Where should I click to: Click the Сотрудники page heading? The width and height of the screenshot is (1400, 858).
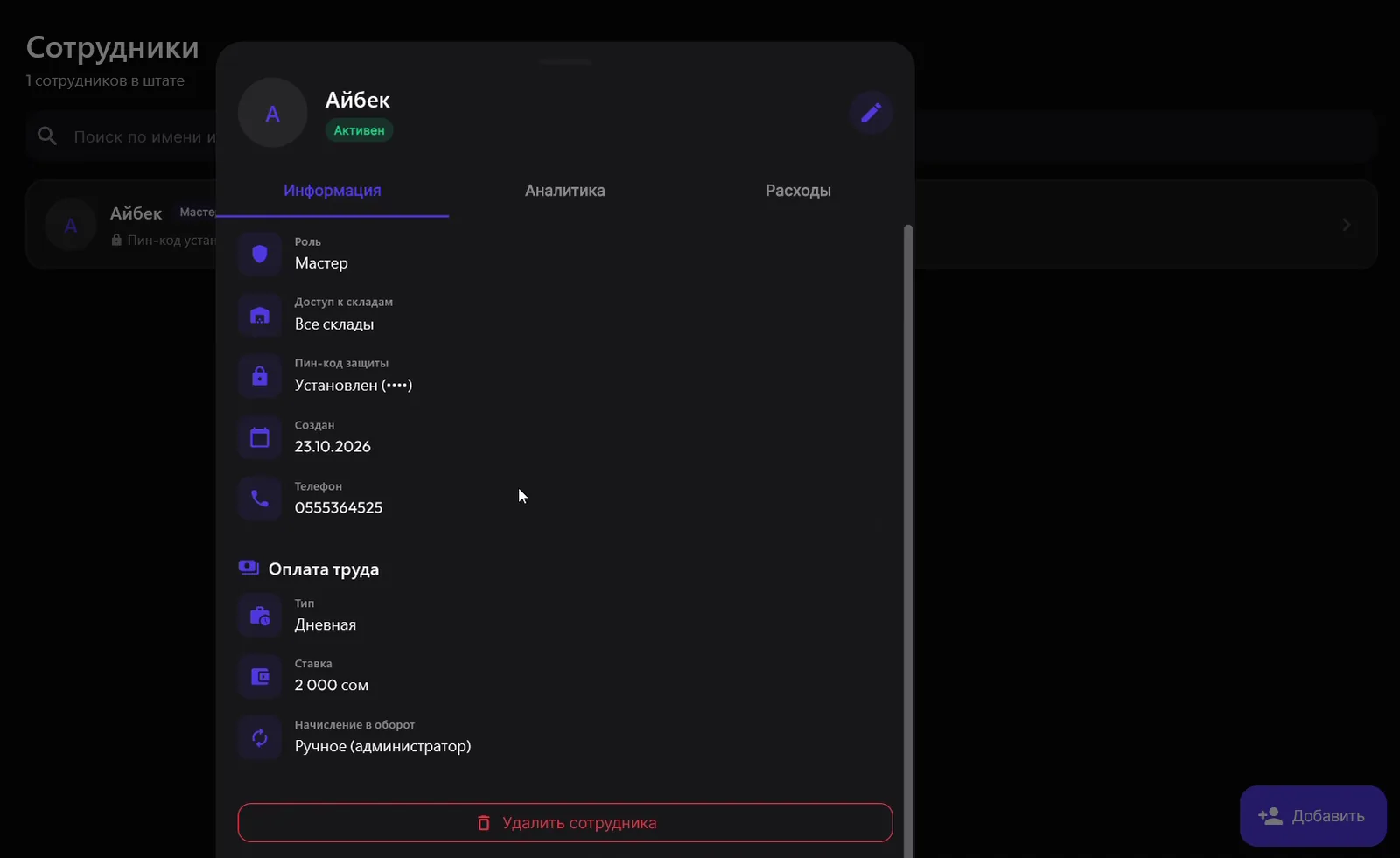click(113, 47)
